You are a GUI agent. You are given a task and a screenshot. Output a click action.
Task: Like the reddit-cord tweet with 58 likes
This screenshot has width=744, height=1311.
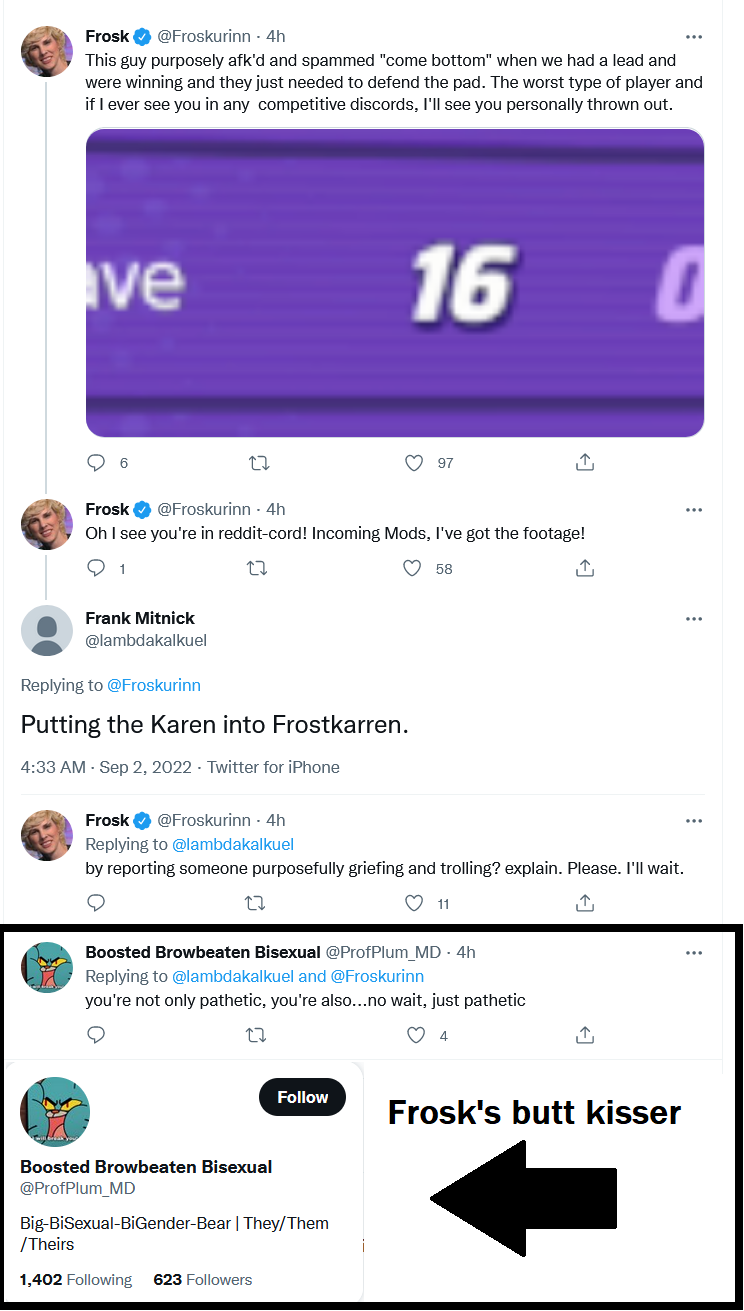click(412, 568)
